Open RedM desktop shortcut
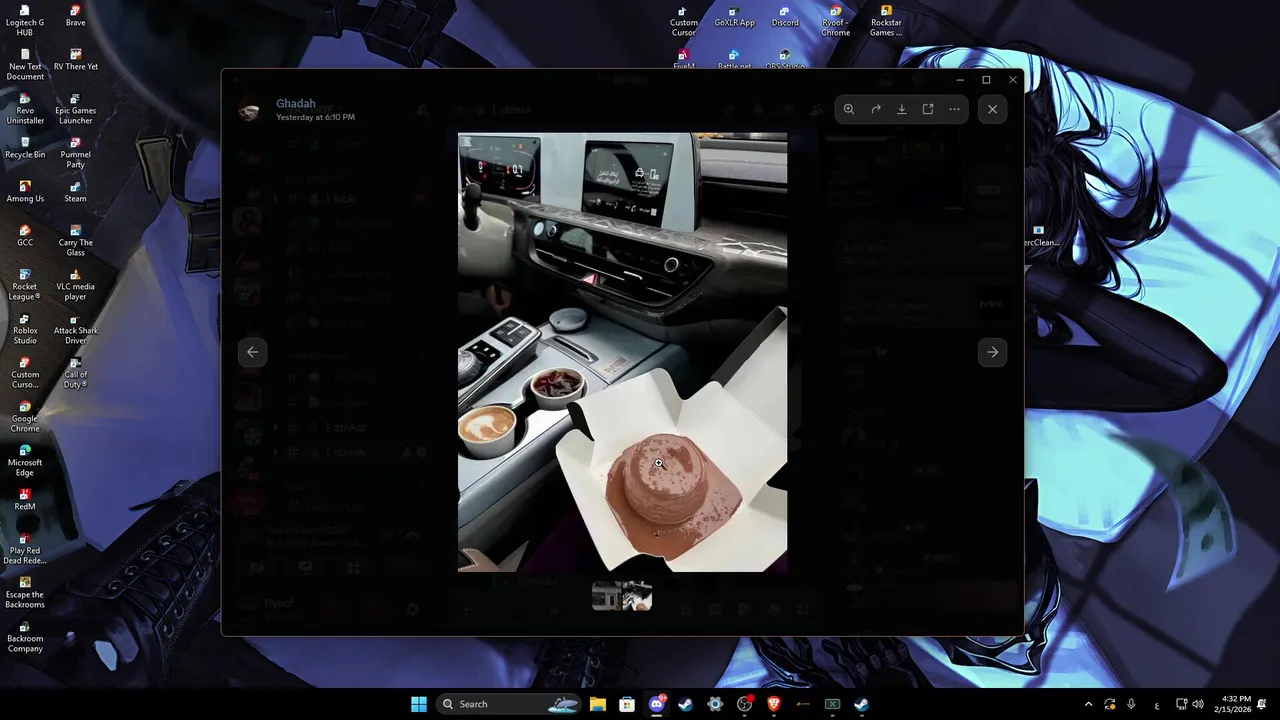Viewport: 1280px width, 720px height. pos(25,500)
